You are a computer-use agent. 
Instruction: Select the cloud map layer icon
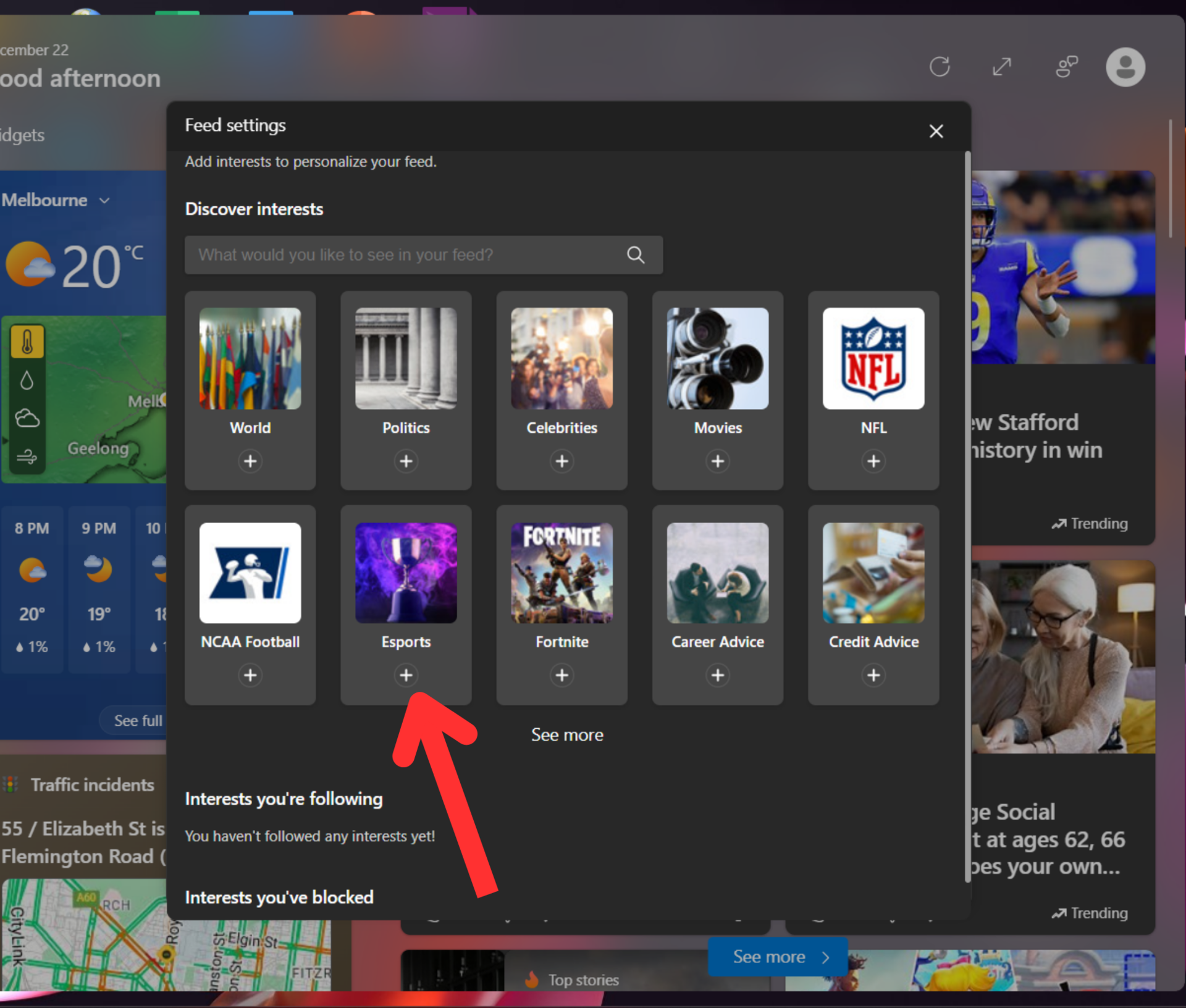[x=27, y=418]
